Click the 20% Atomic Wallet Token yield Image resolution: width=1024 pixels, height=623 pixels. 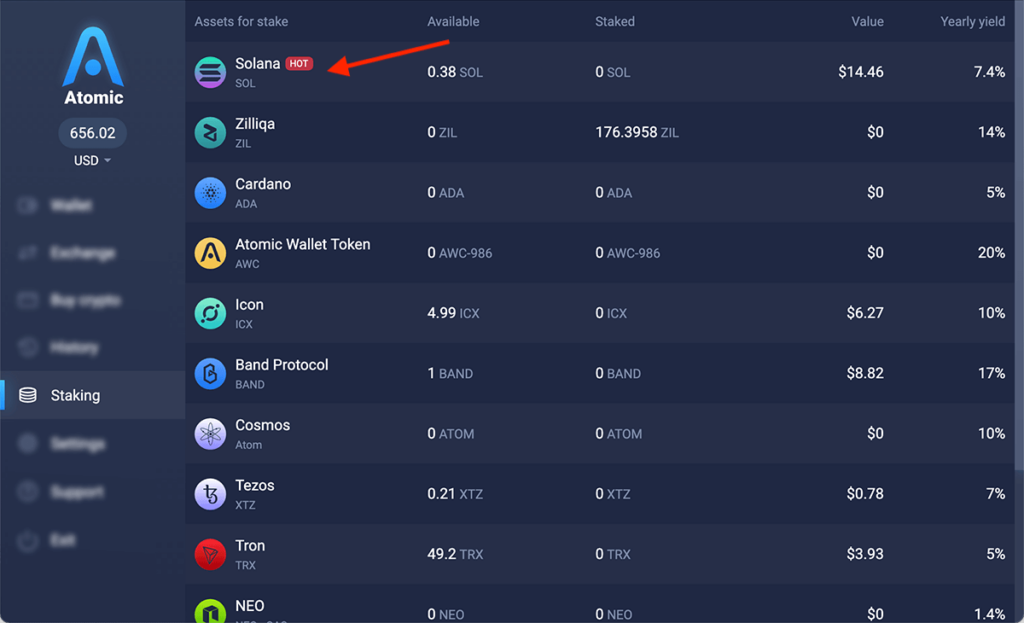[x=991, y=253]
